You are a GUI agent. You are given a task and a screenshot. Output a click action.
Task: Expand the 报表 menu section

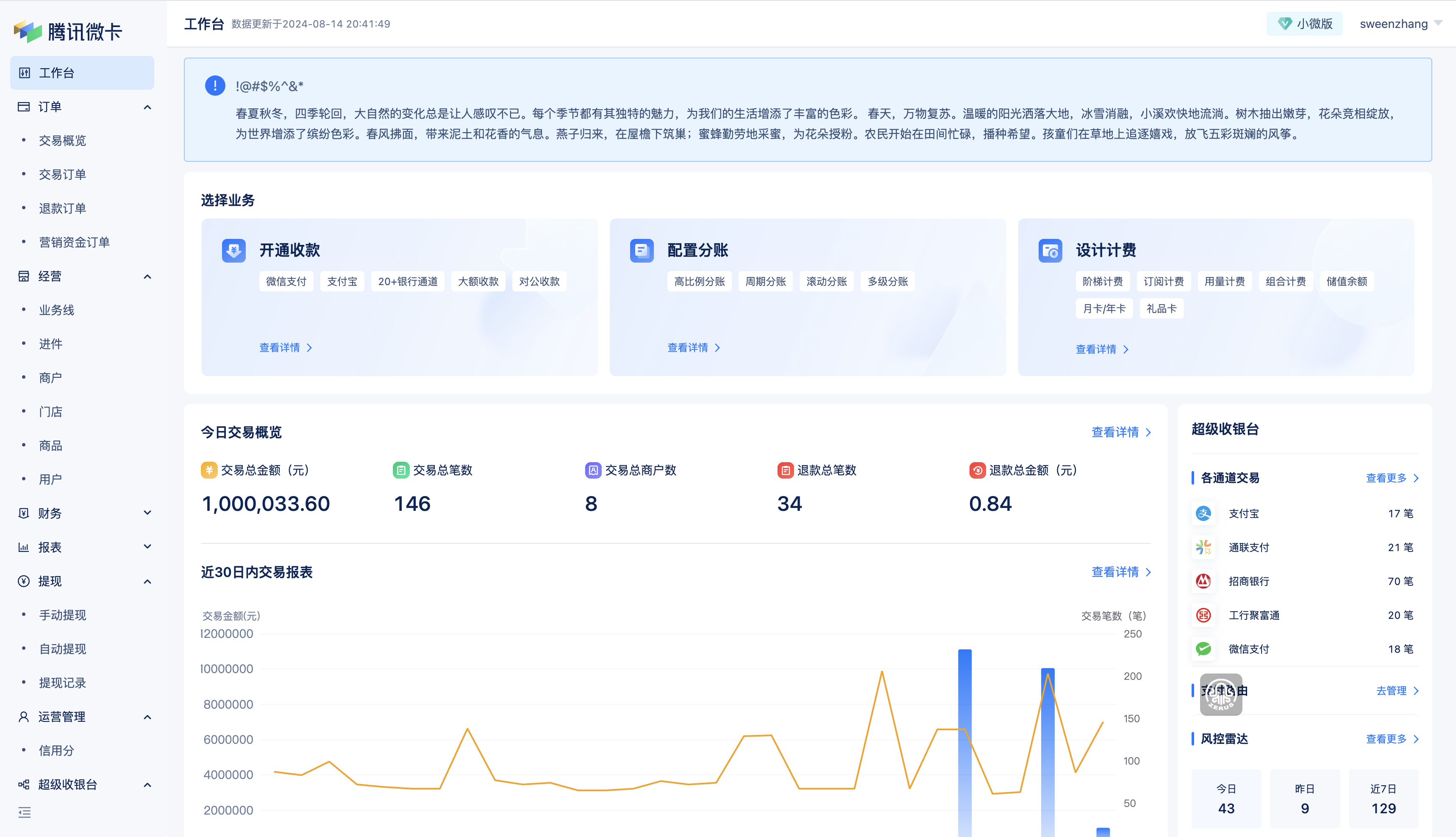pos(147,547)
